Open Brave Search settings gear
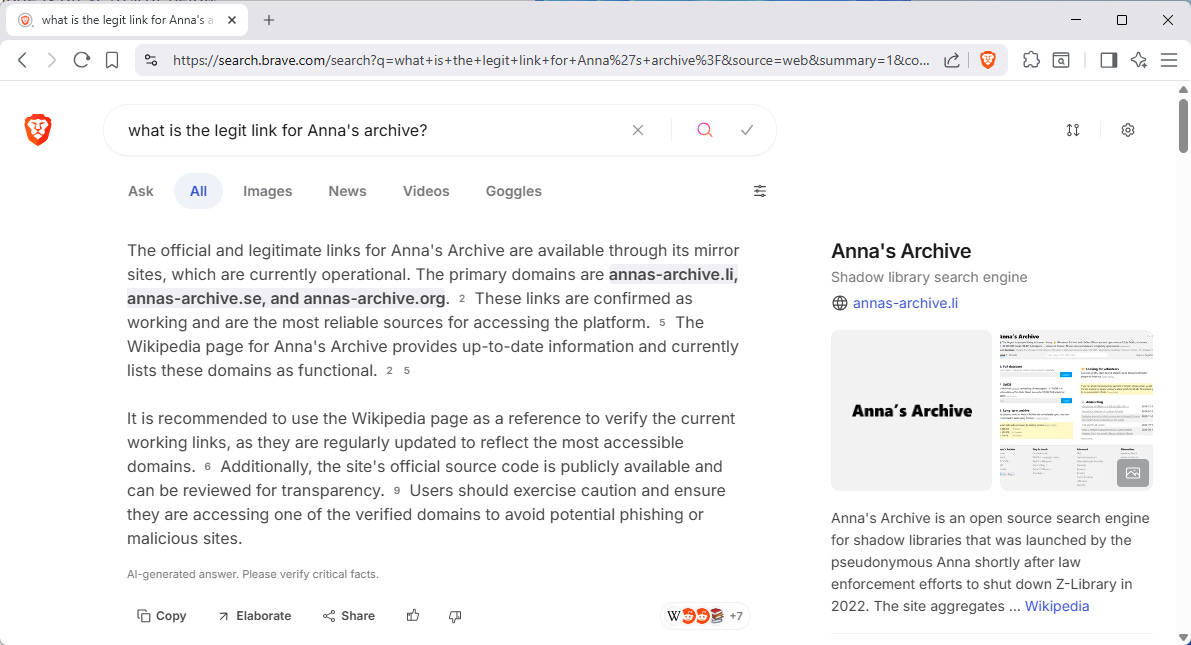This screenshot has width=1191, height=645. (x=1128, y=130)
